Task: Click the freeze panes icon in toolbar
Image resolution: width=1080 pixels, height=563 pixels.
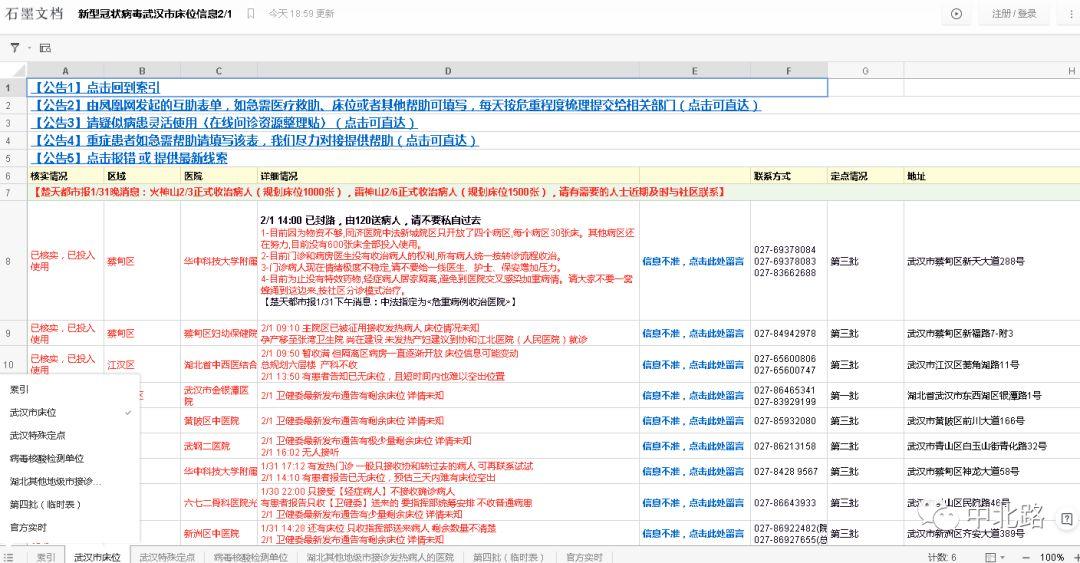Action: (45, 48)
